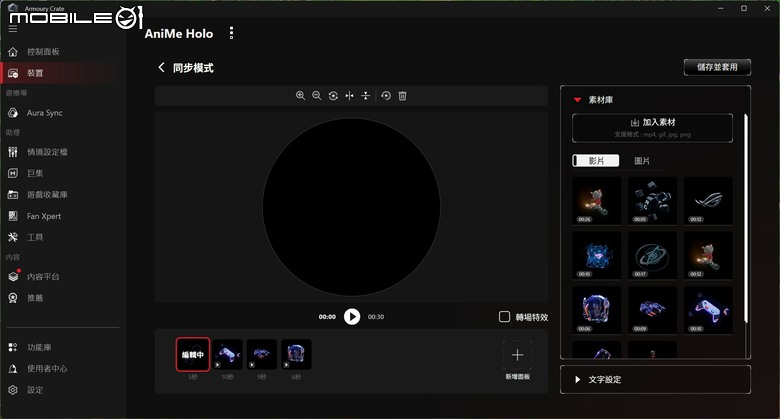Play the animation preview

[x=352, y=316]
